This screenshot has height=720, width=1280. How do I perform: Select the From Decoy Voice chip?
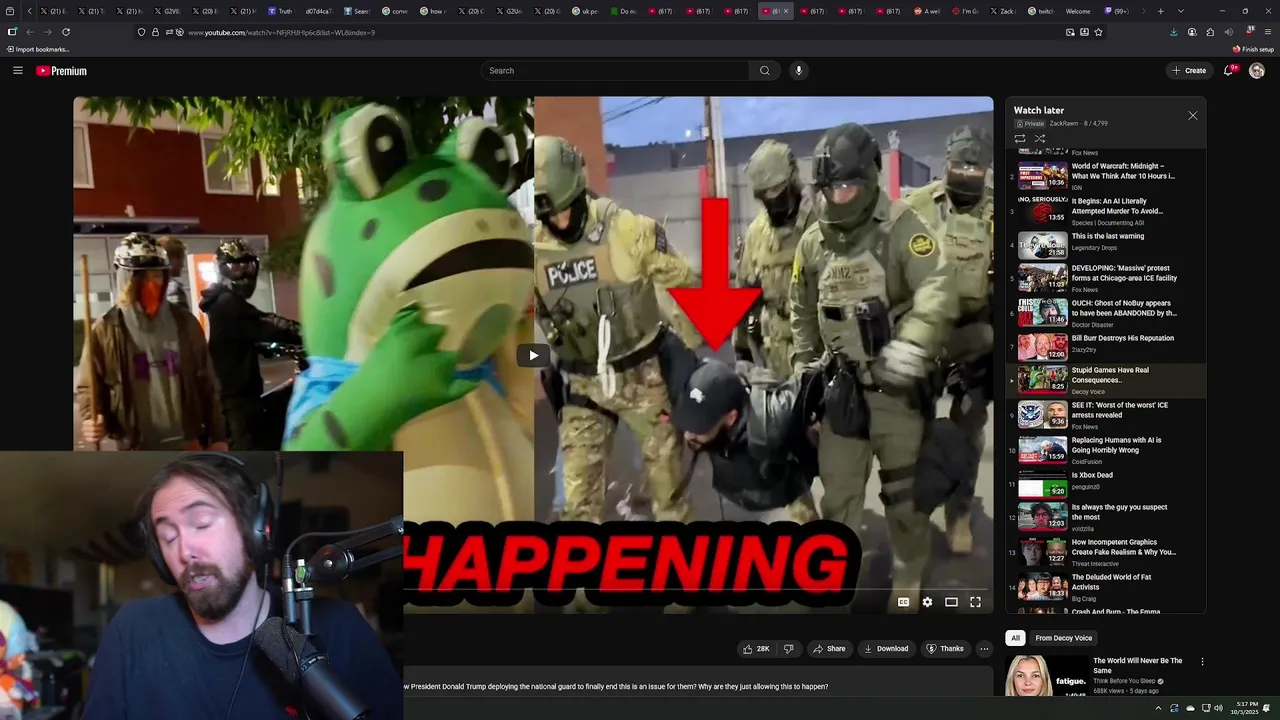click(1063, 638)
